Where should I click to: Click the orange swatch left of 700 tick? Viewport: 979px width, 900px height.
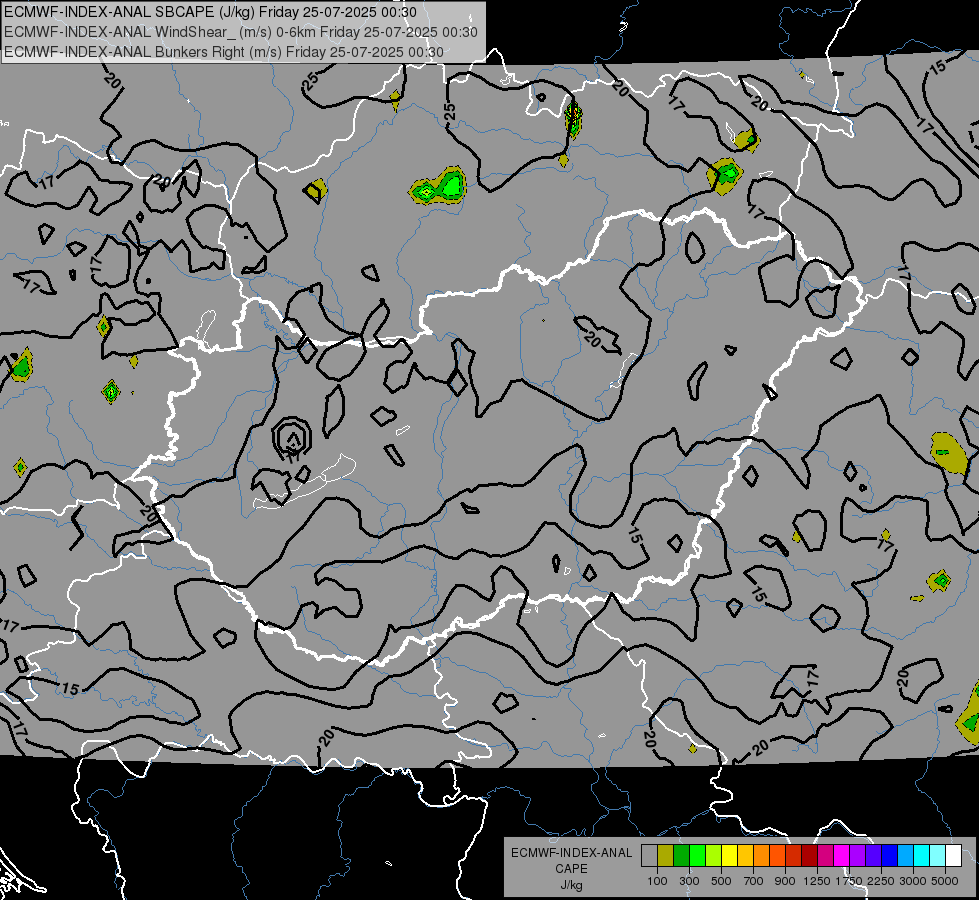(762, 856)
